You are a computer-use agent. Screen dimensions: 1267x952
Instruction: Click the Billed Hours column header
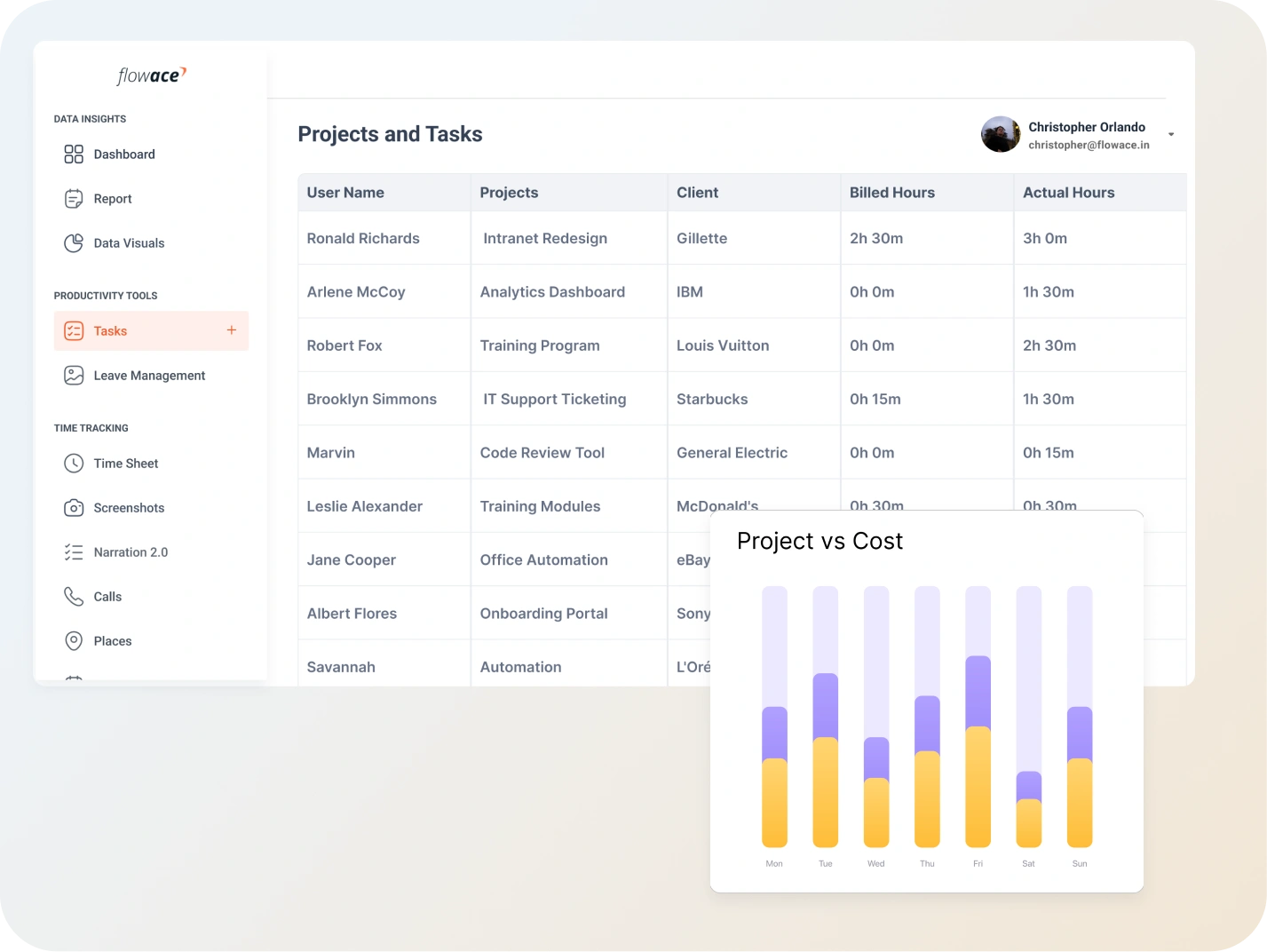tap(891, 193)
